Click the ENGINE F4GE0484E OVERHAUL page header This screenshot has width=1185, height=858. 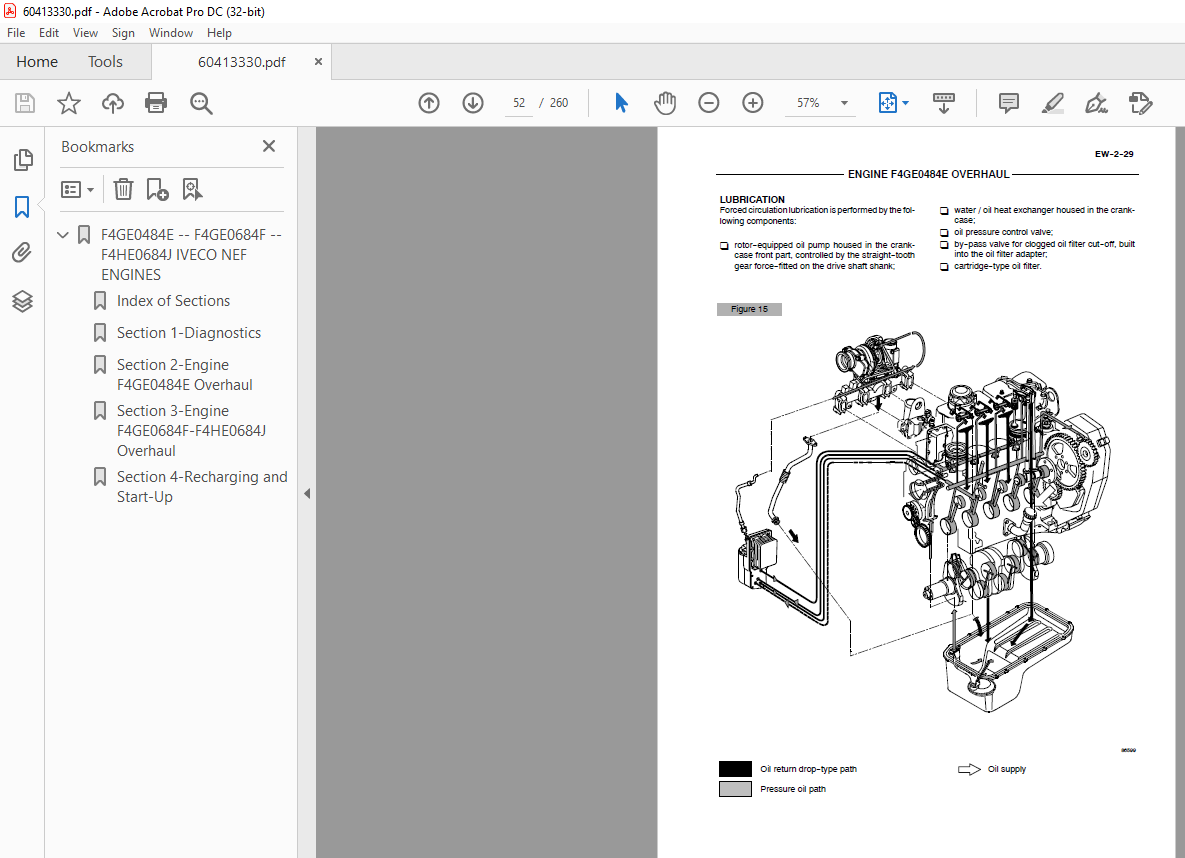click(928, 175)
